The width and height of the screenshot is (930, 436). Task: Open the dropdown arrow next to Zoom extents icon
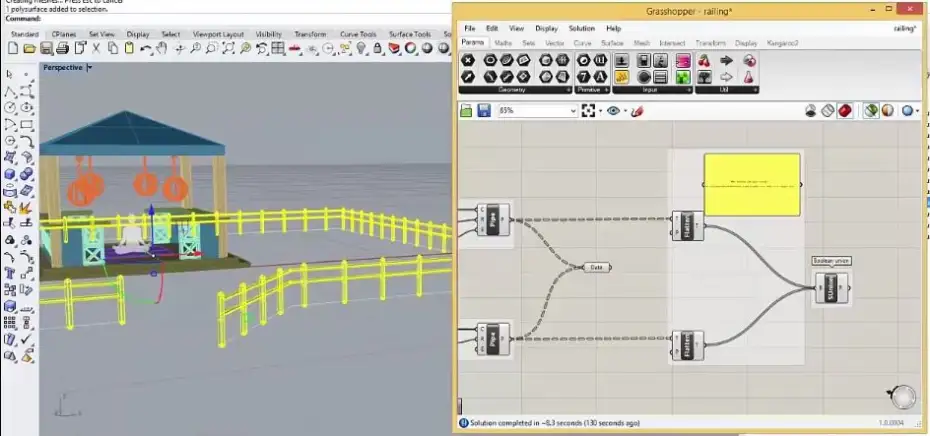(x=600, y=111)
